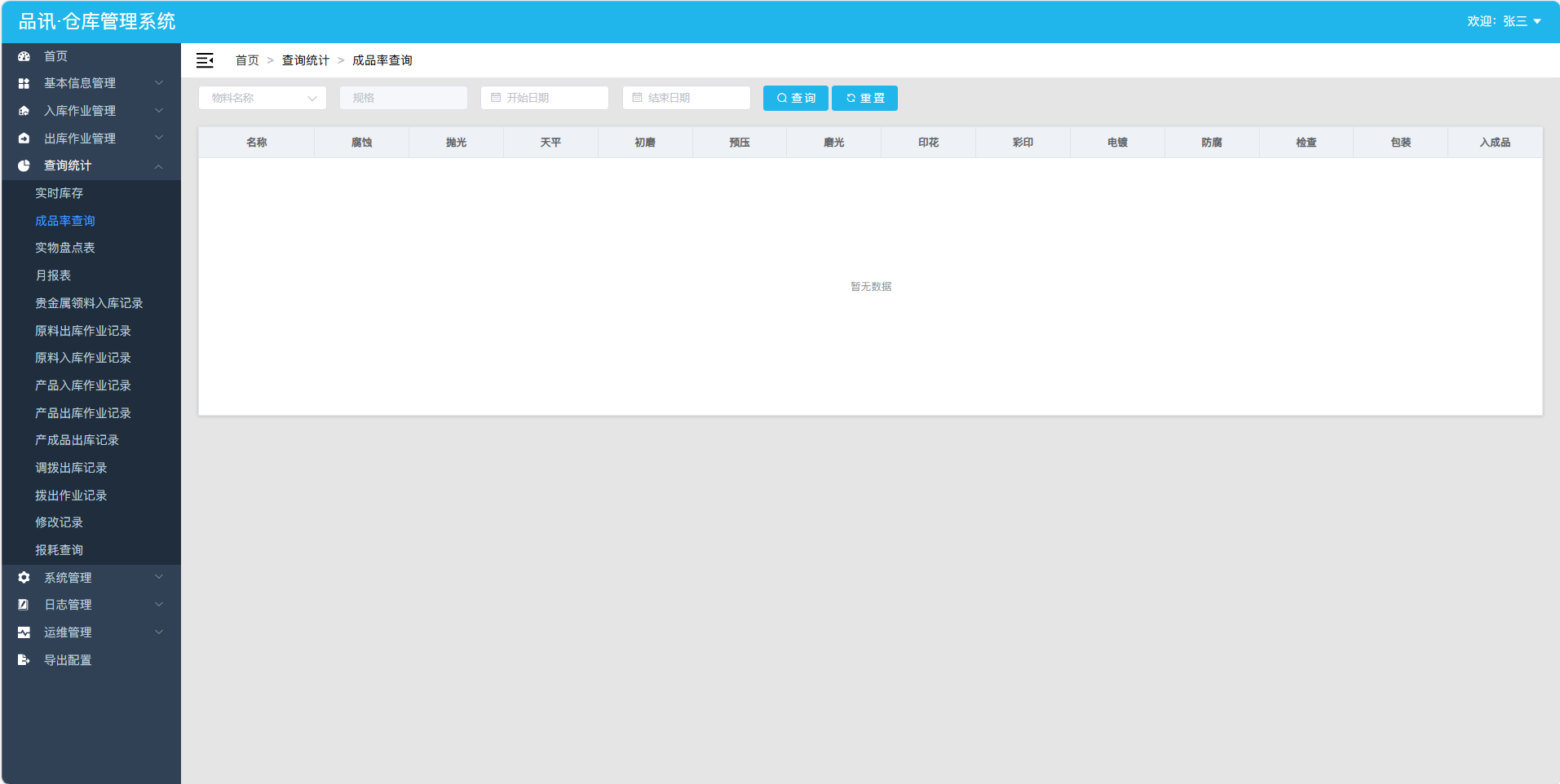1560x784 pixels.
Task: Open 月报表 submenu item
Action: tap(91, 275)
